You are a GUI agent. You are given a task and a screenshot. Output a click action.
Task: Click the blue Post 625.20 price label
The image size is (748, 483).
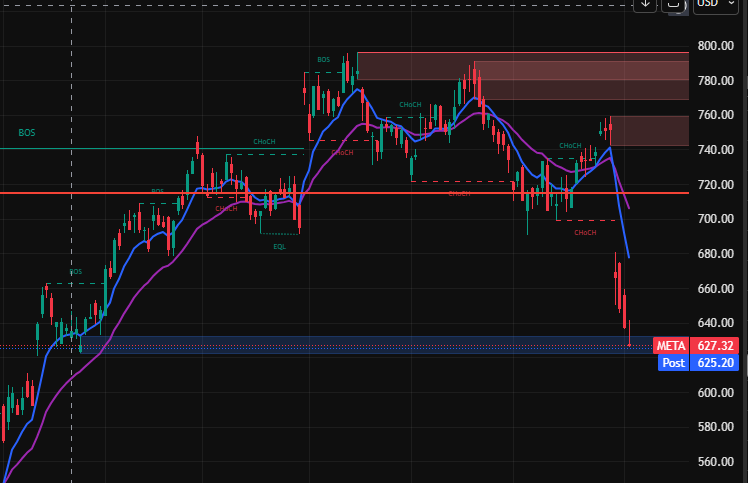click(698, 363)
